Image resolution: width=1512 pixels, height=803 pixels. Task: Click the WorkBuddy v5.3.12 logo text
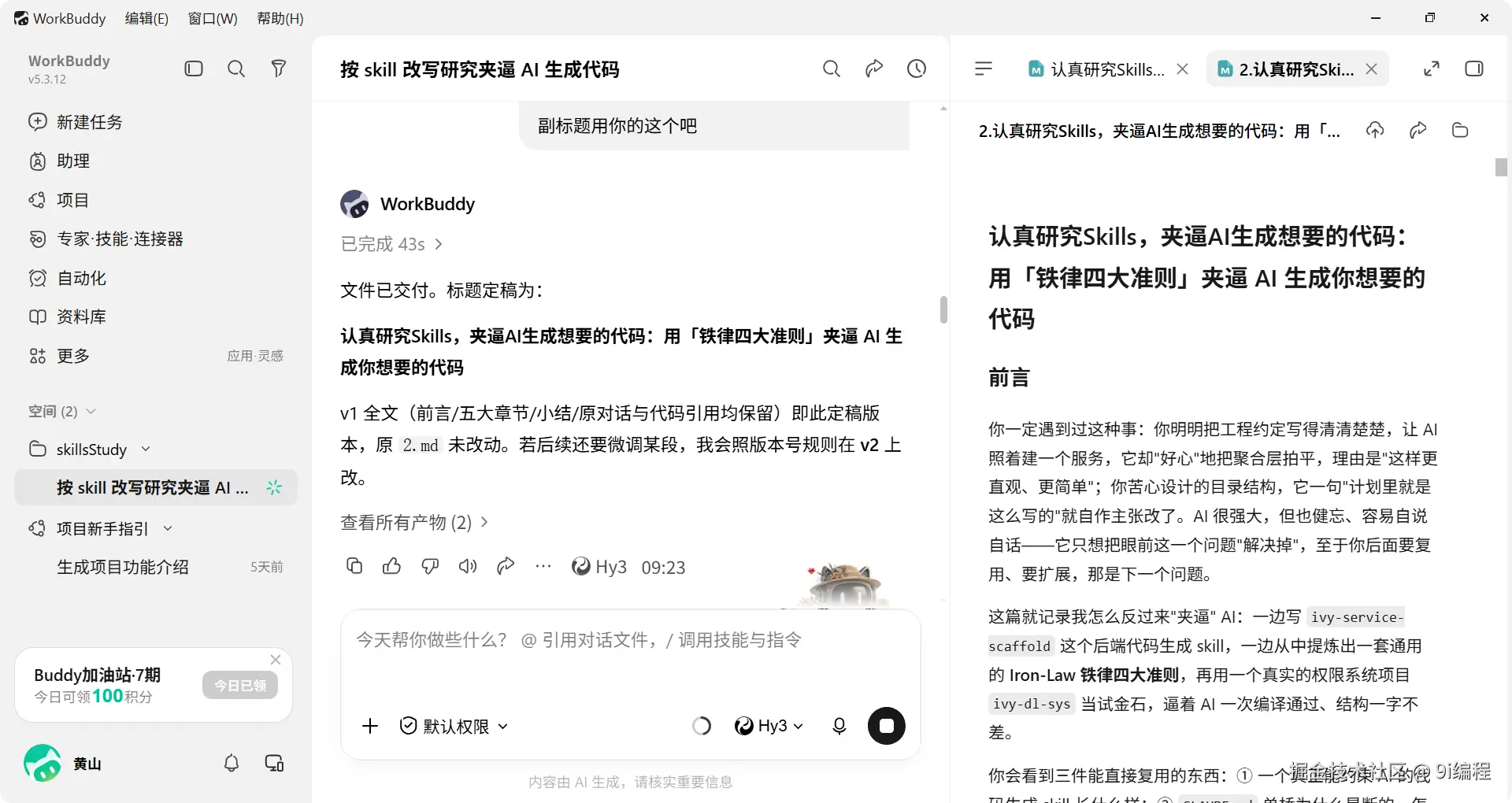(69, 69)
